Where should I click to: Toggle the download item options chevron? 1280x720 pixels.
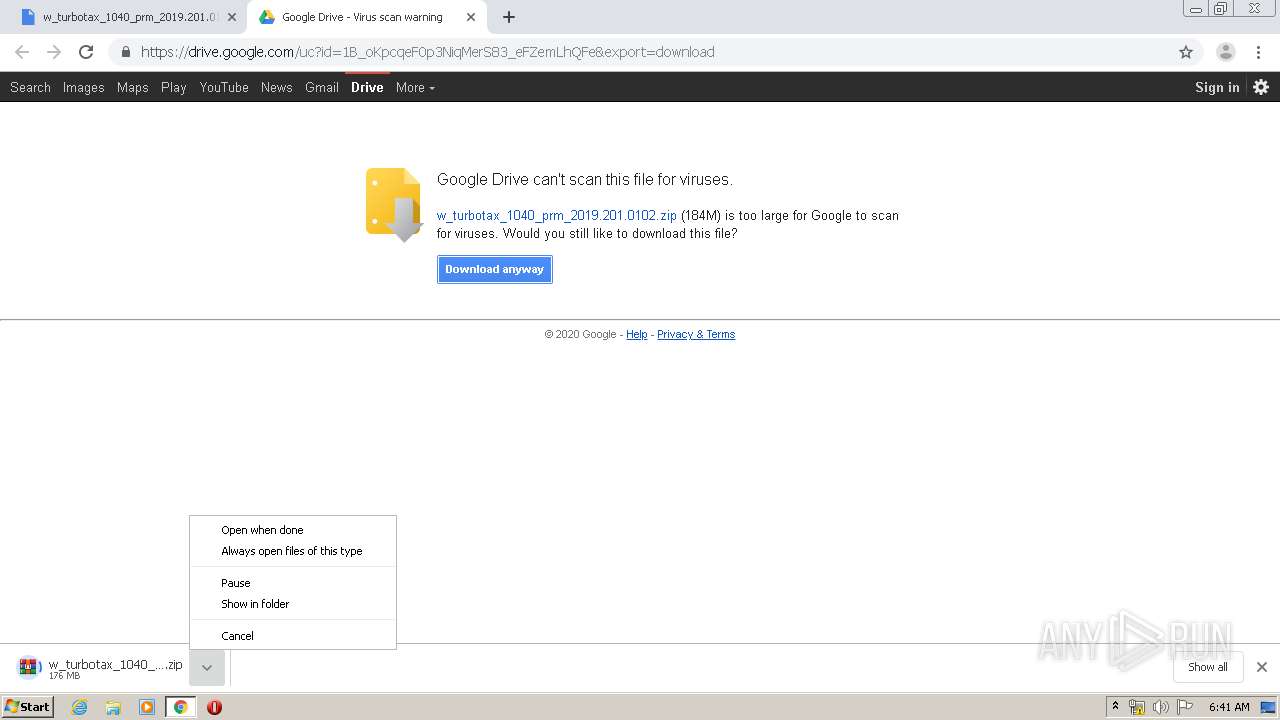(x=206, y=667)
